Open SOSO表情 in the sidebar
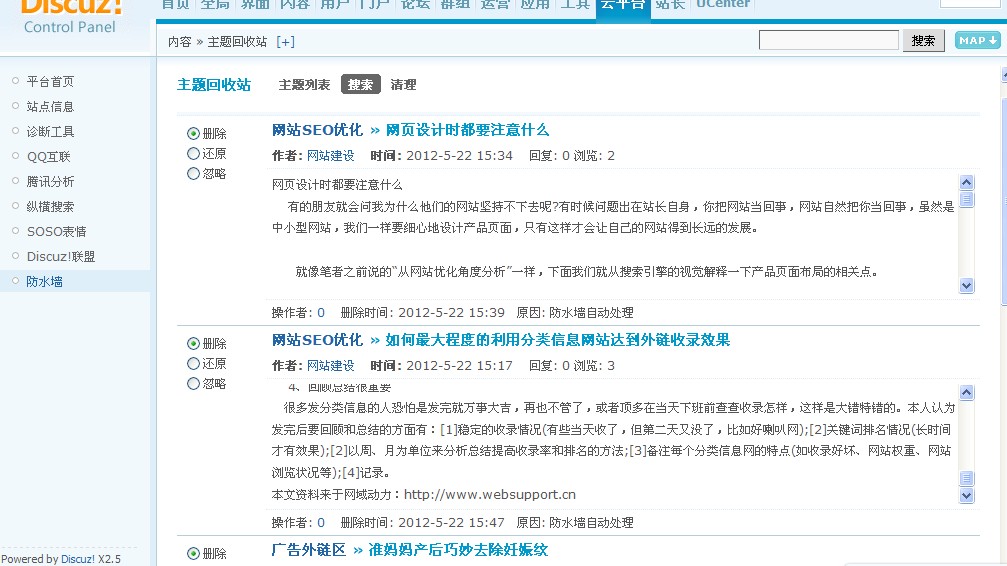This screenshot has height=566, width=1007. pos(57,232)
